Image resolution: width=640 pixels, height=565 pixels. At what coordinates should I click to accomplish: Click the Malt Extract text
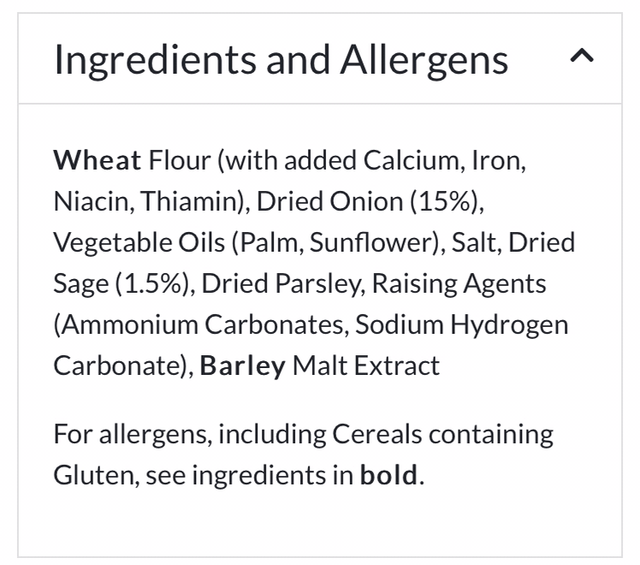[366, 366]
